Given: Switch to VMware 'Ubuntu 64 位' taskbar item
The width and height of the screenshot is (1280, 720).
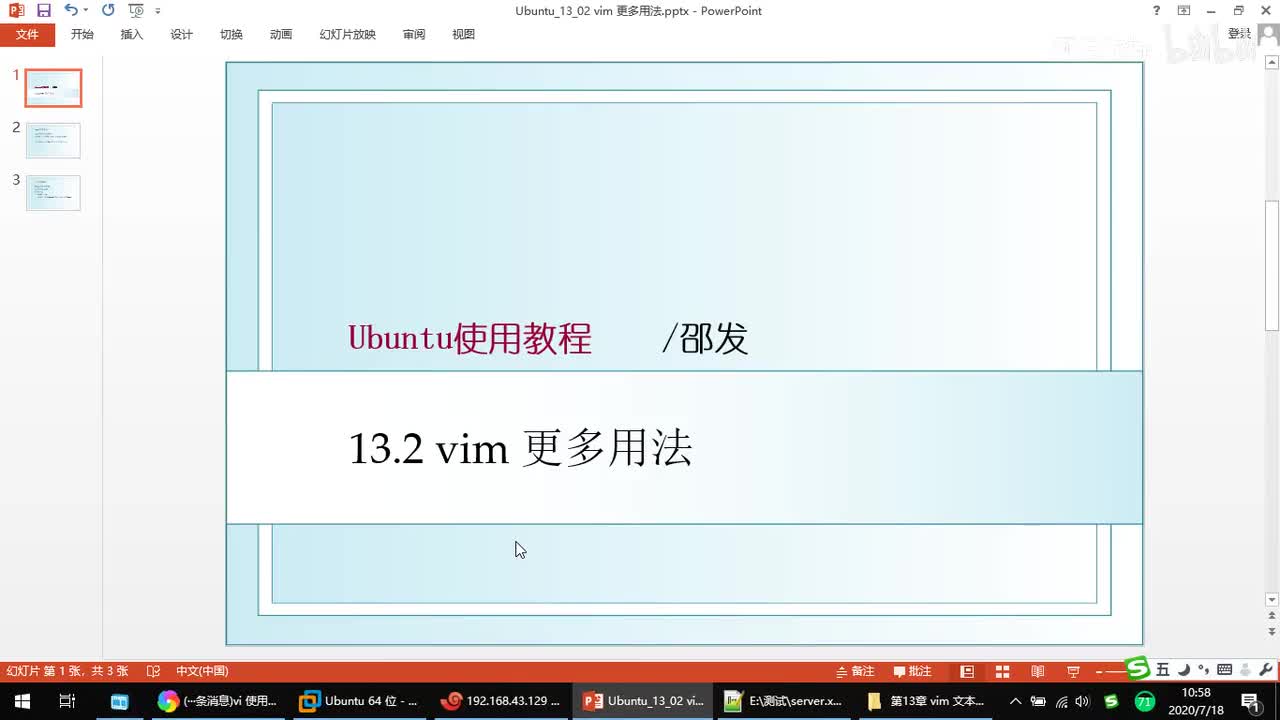Looking at the screenshot, I should 359,701.
